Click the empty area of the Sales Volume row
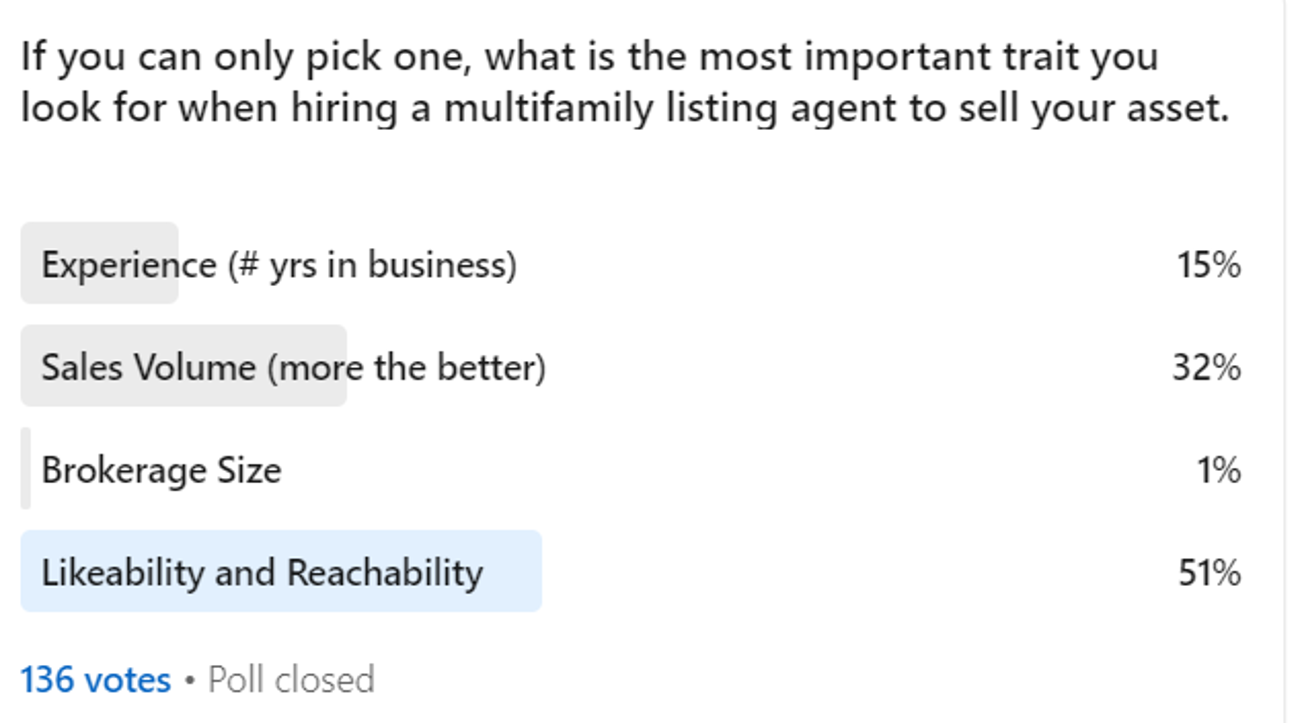This screenshot has height=723, width=1302. coord(850,368)
